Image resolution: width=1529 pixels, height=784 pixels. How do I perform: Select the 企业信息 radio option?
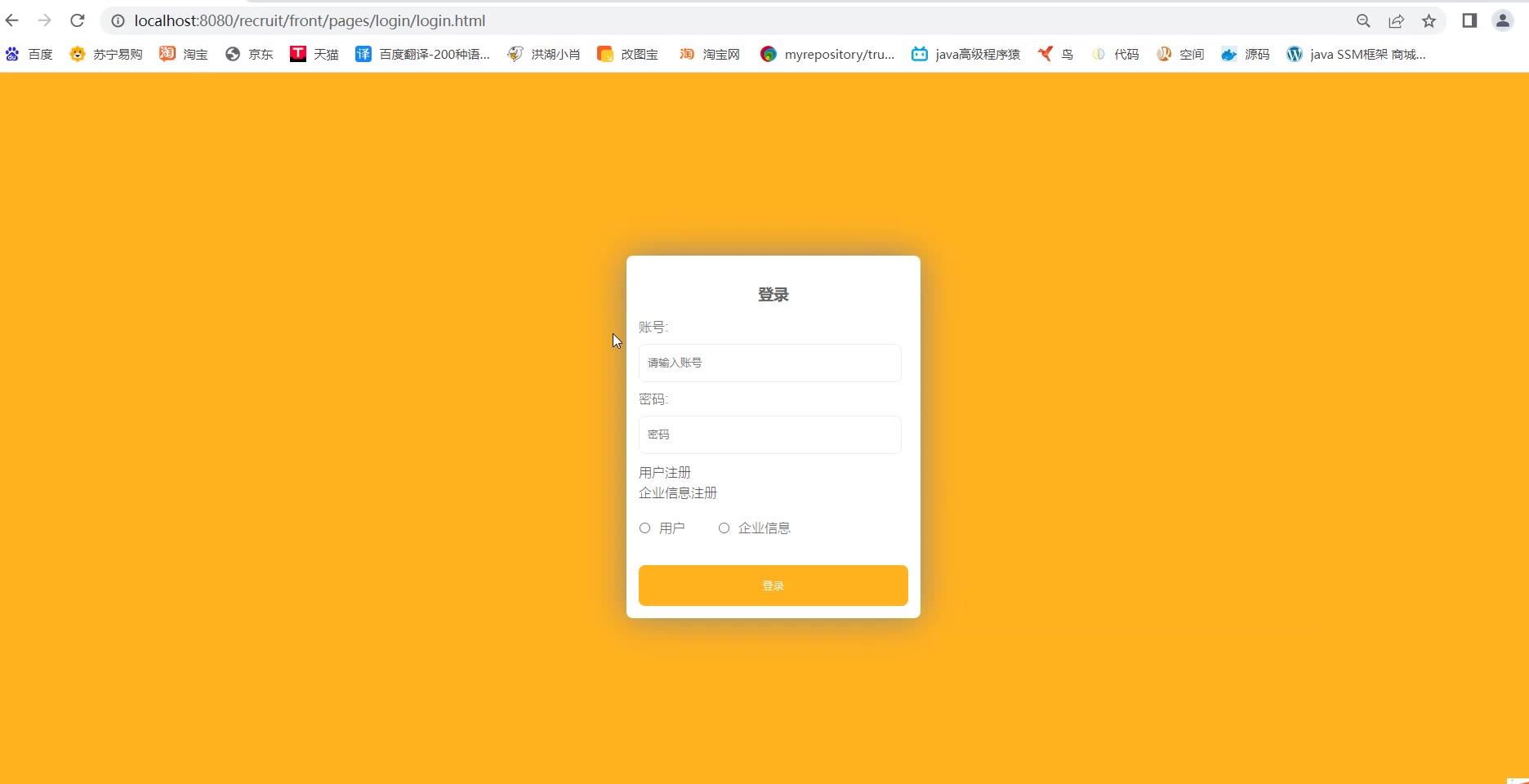724,528
